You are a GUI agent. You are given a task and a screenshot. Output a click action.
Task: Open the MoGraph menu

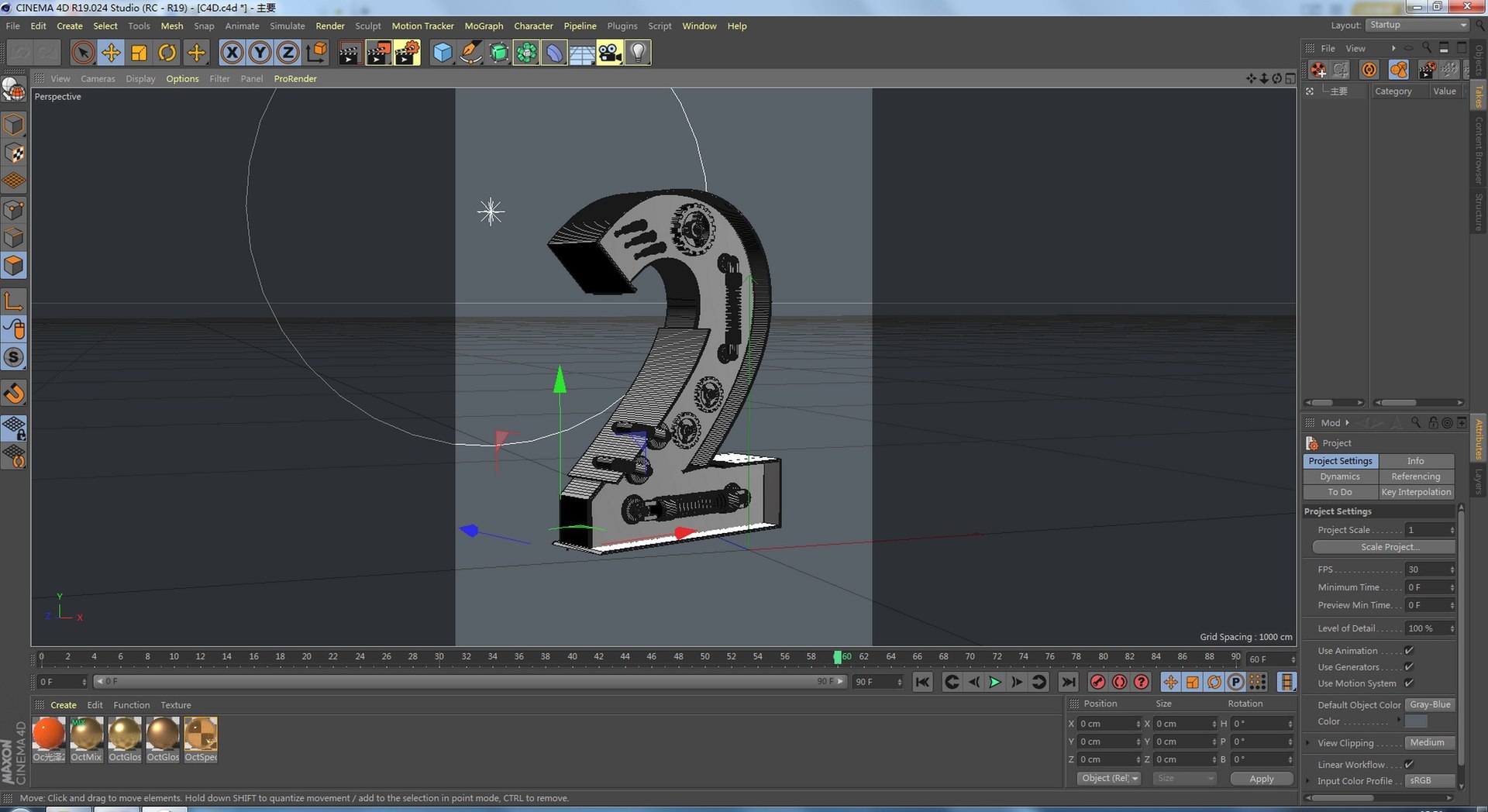tap(484, 26)
